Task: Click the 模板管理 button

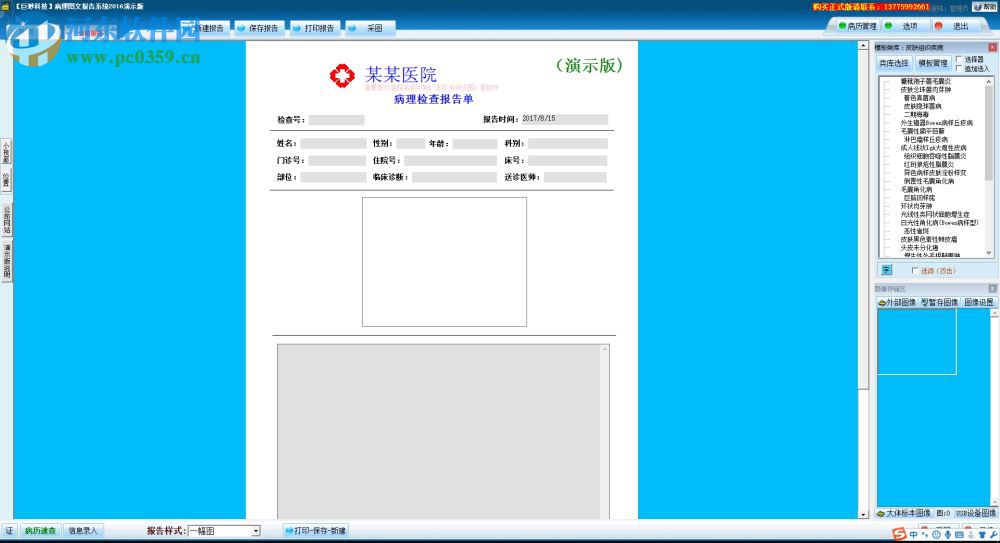Action: click(932, 63)
